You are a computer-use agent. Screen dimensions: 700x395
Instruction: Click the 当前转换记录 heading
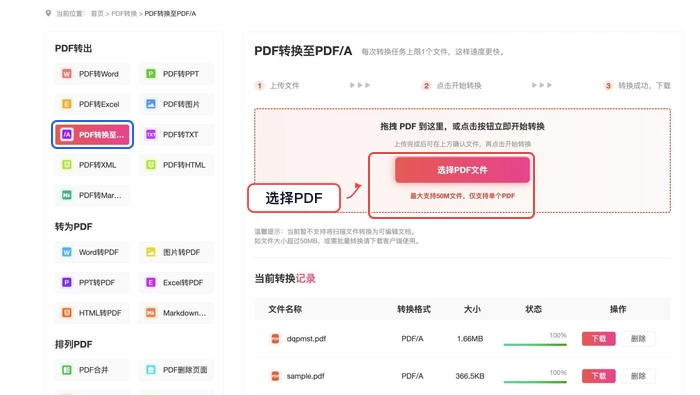[x=285, y=279]
